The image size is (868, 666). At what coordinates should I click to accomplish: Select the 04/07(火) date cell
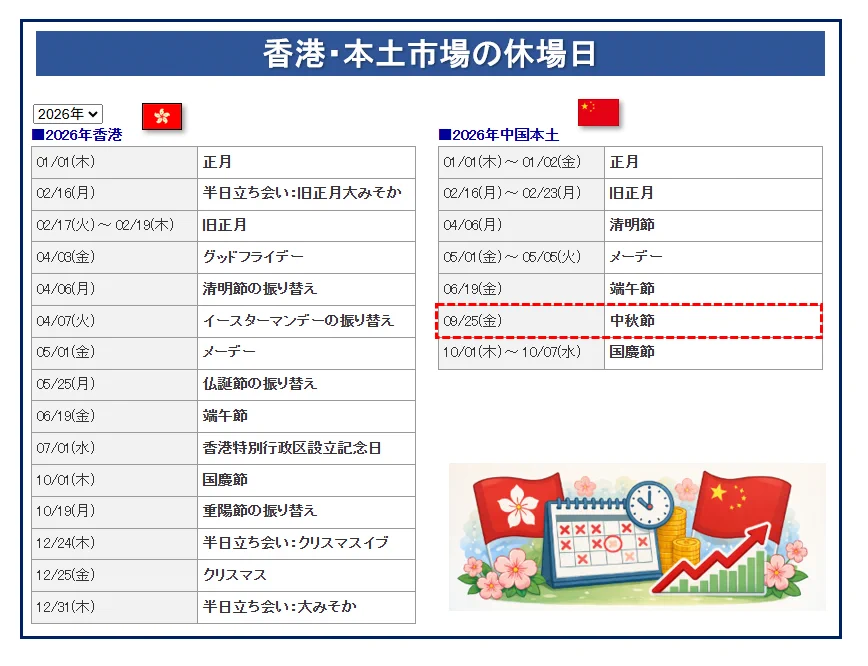coord(115,321)
